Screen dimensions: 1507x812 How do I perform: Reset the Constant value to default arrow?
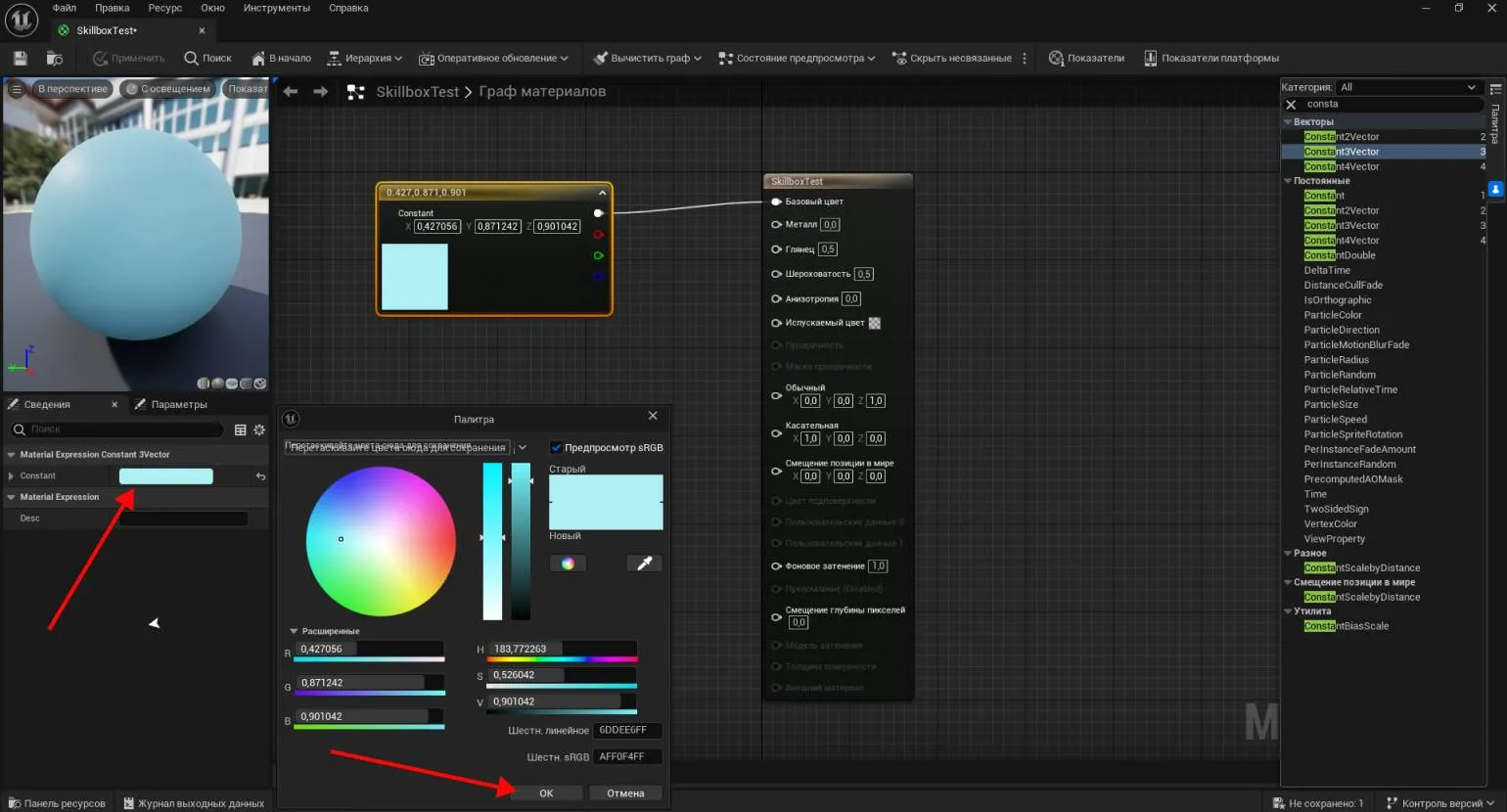coord(260,476)
